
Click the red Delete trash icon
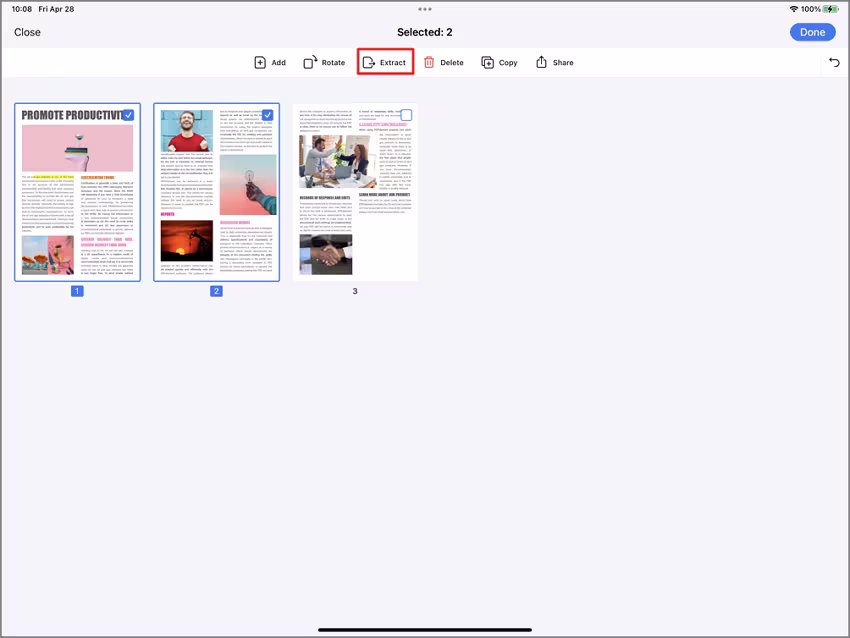click(x=429, y=62)
